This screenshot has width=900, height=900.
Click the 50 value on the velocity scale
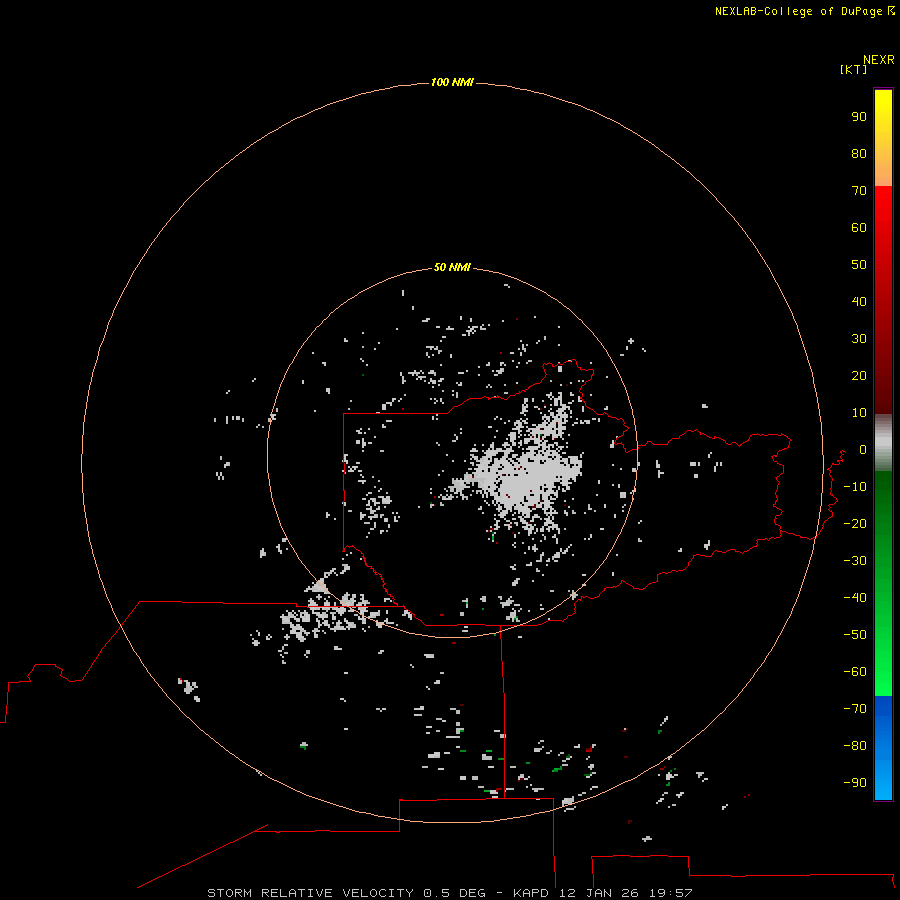859,265
